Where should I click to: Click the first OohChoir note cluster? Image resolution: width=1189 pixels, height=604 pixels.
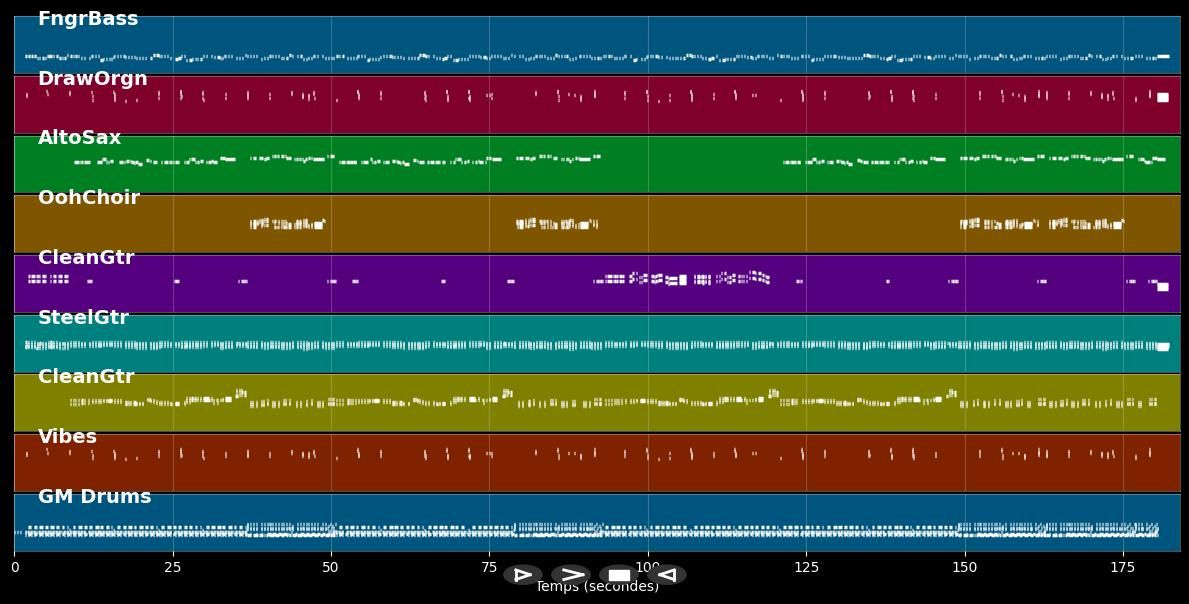287,224
